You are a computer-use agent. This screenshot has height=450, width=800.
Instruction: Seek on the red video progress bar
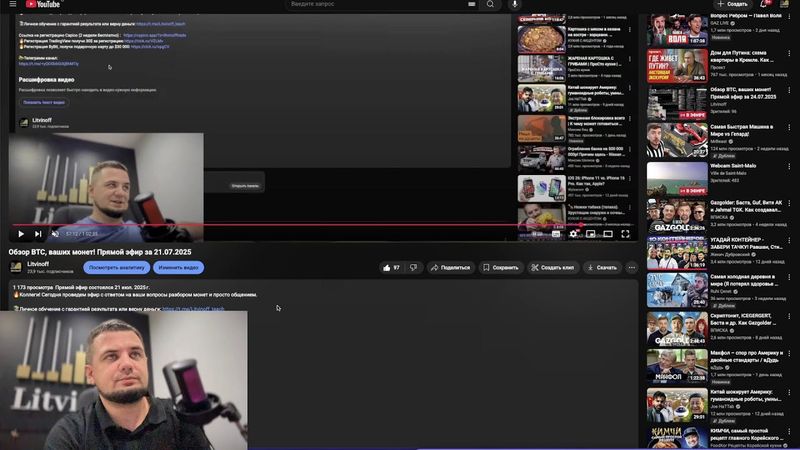tap(300, 225)
